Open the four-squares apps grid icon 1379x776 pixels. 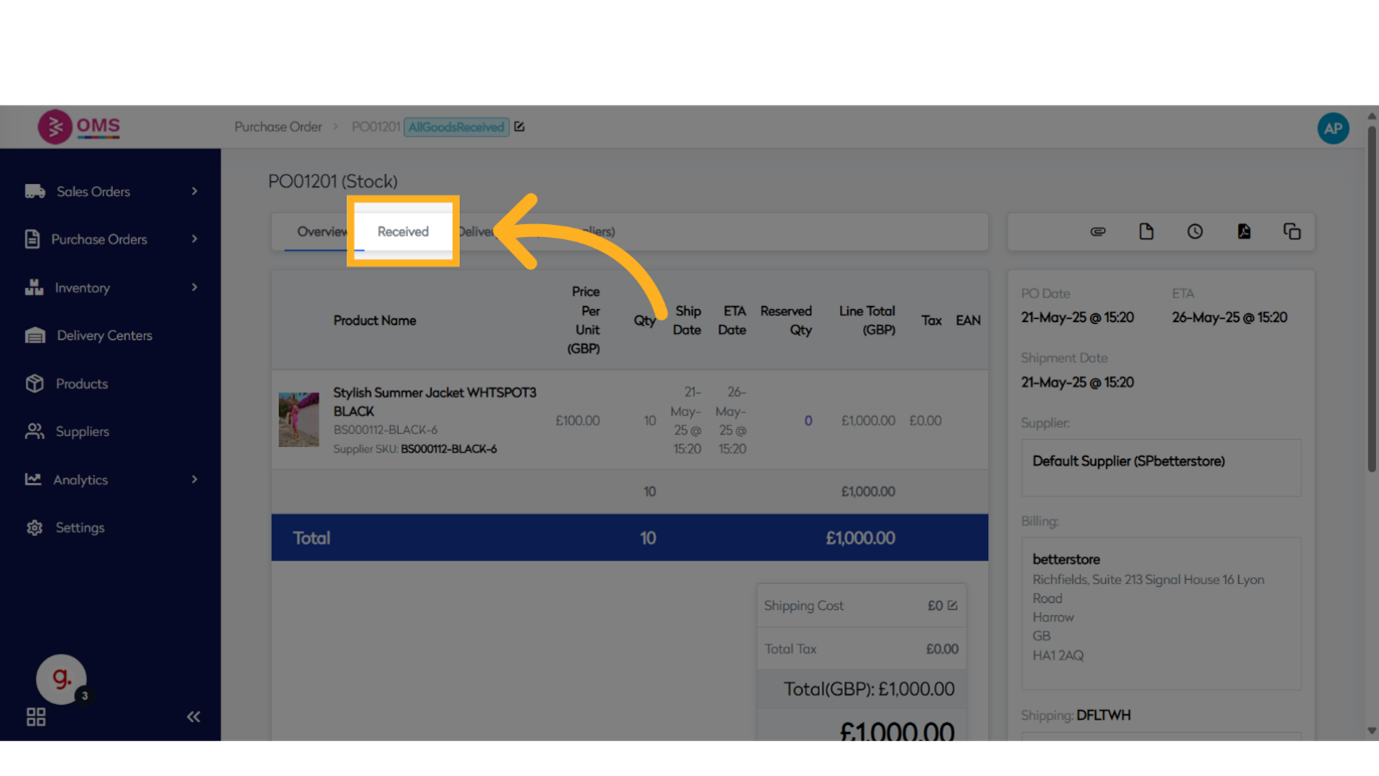(36, 717)
